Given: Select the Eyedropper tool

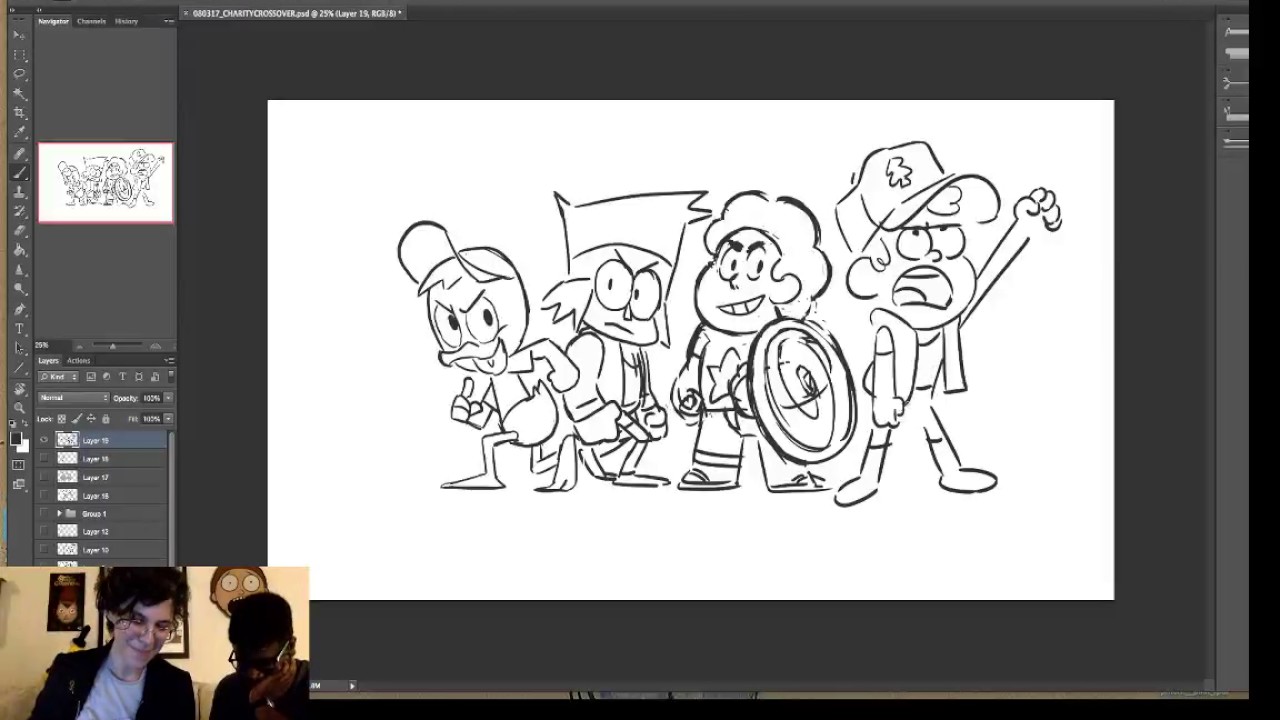Looking at the screenshot, I should tap(19, 133).
